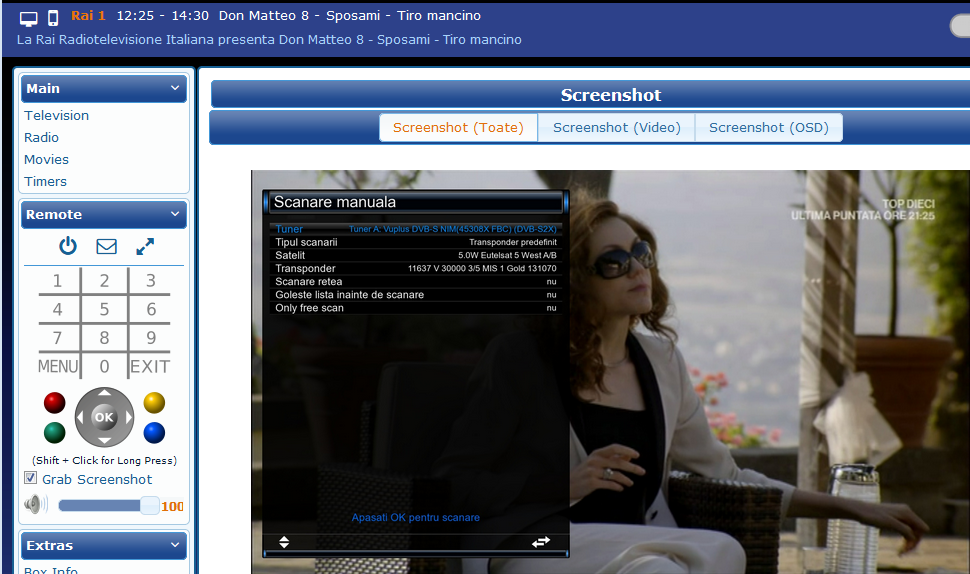
Task: Click the volume value 100
Action: point(172,507)
